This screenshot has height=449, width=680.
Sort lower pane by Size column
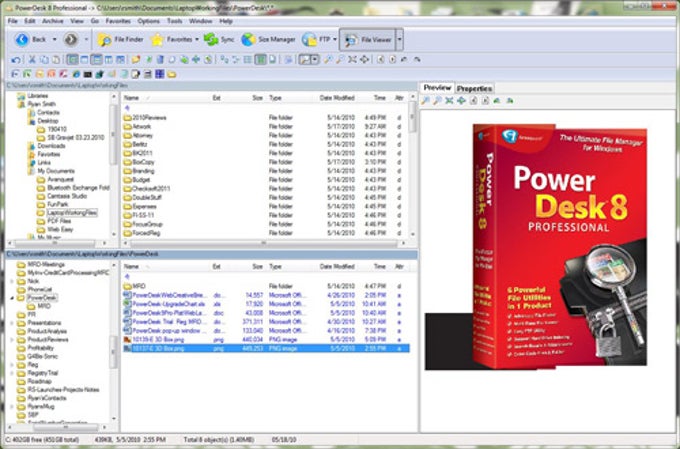(x=258, y=266)
